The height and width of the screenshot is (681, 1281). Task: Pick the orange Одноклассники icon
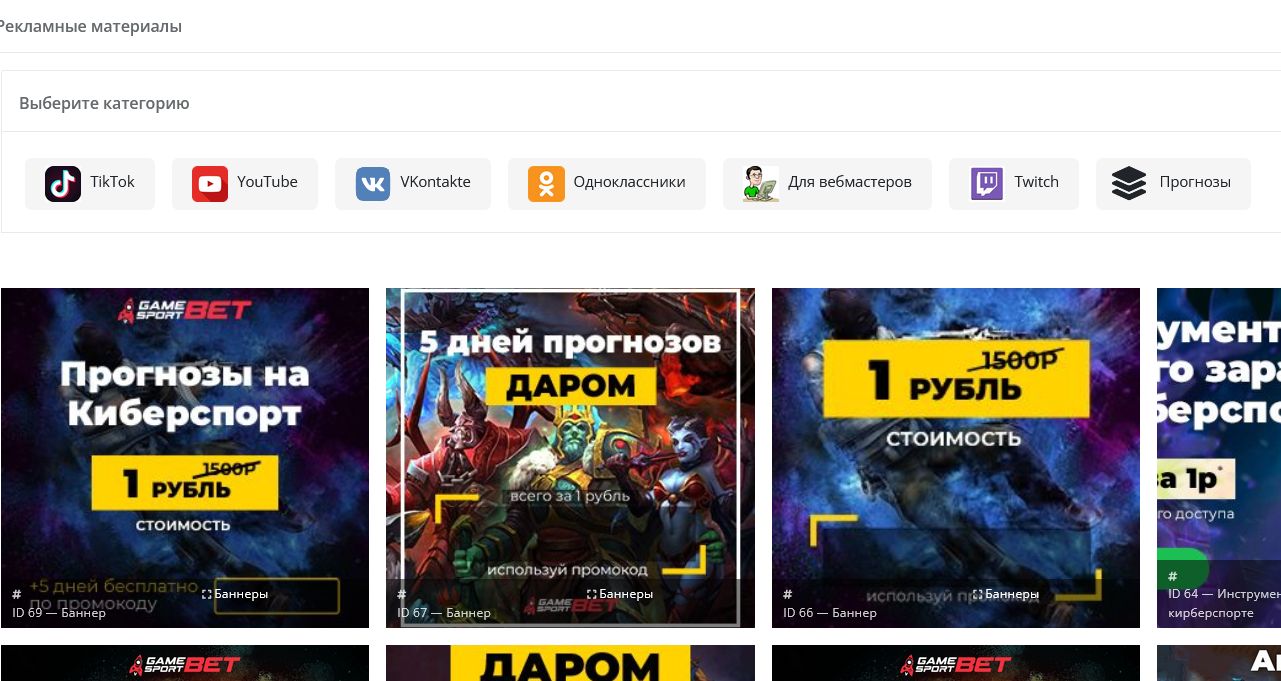coord(546,184)
